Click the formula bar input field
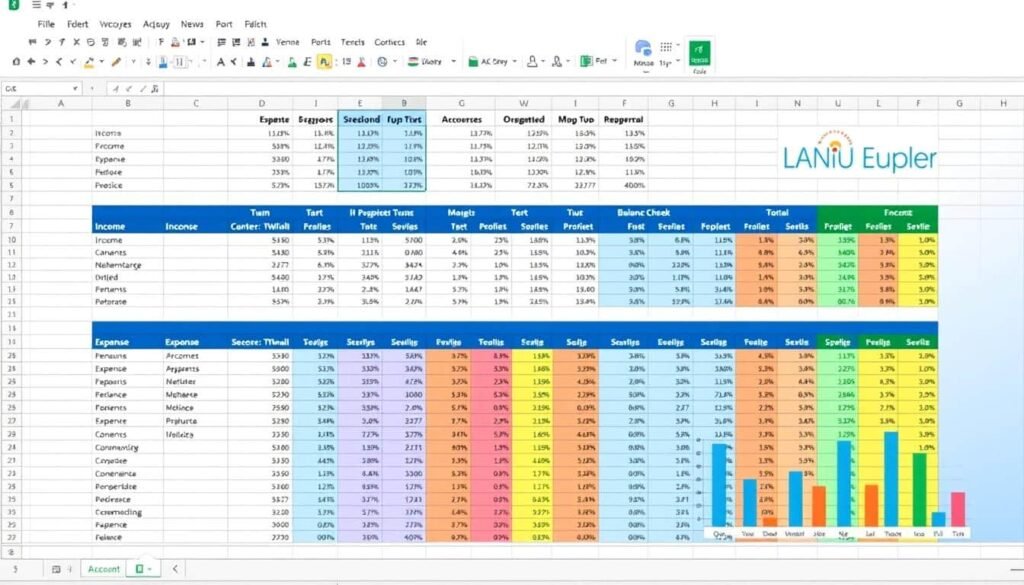This screenshot has width=1024, height=585. [500, 89]
